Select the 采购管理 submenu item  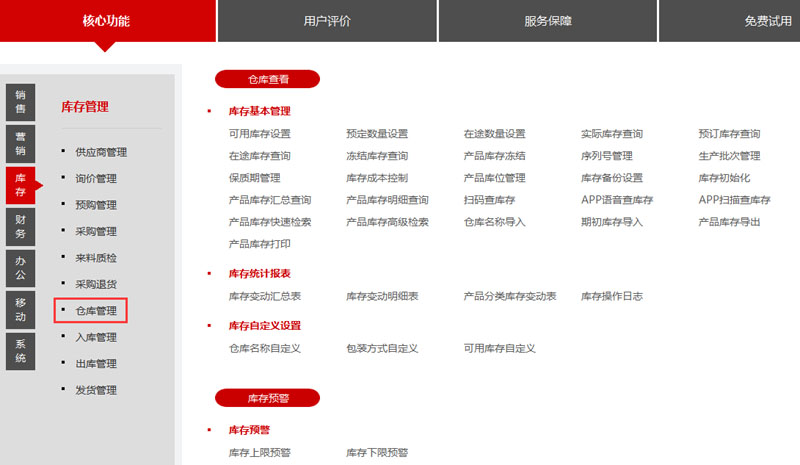point(96,231)
